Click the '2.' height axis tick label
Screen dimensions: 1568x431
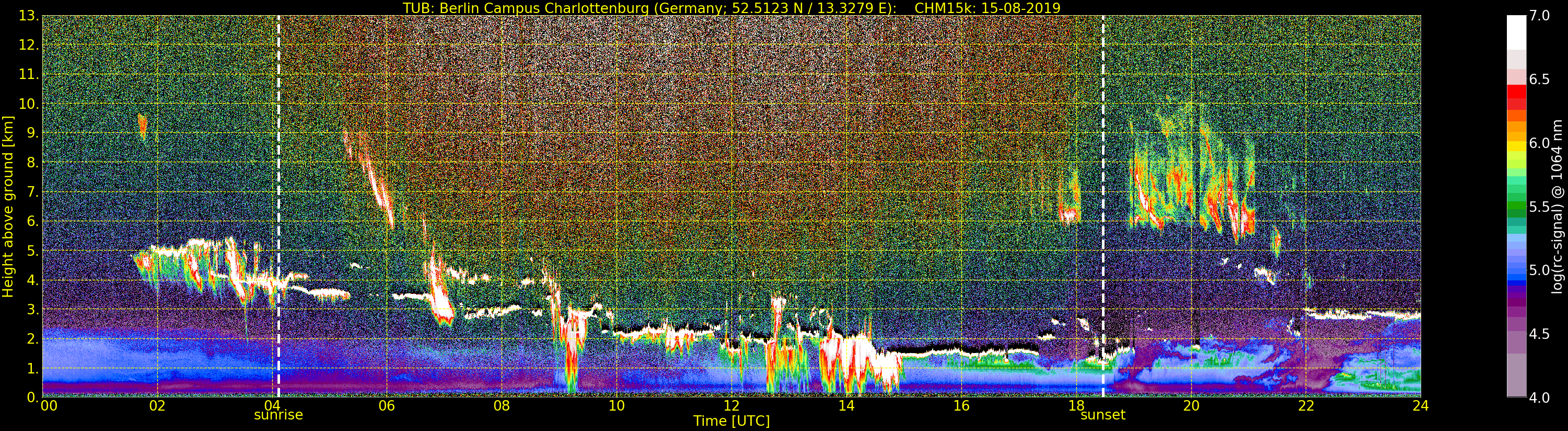click(32, 339)
